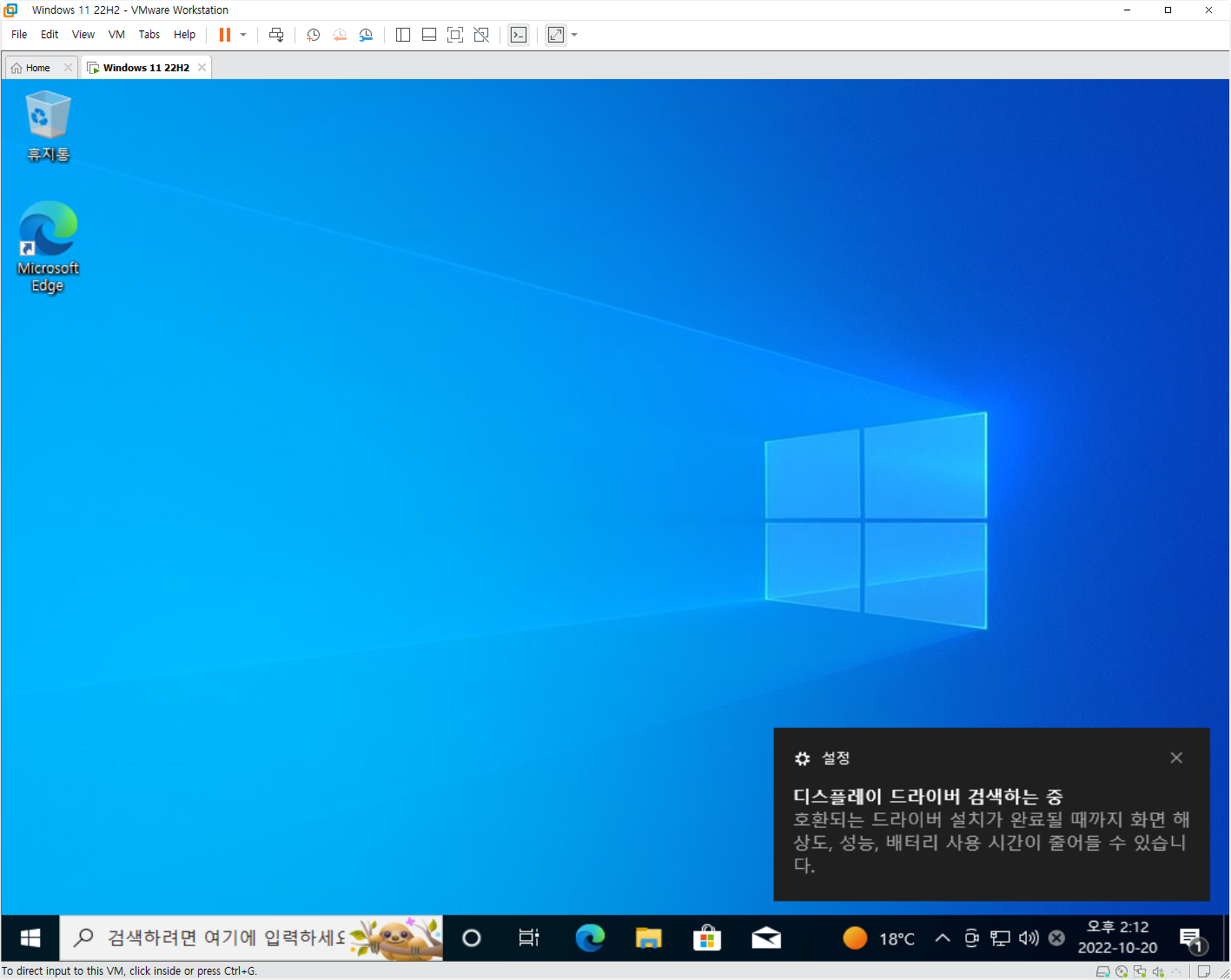This screenshot has height=980, width=1231.
Task: Send Ctrl+Alt+Del to the VM
Action: (x=276, y=35)
